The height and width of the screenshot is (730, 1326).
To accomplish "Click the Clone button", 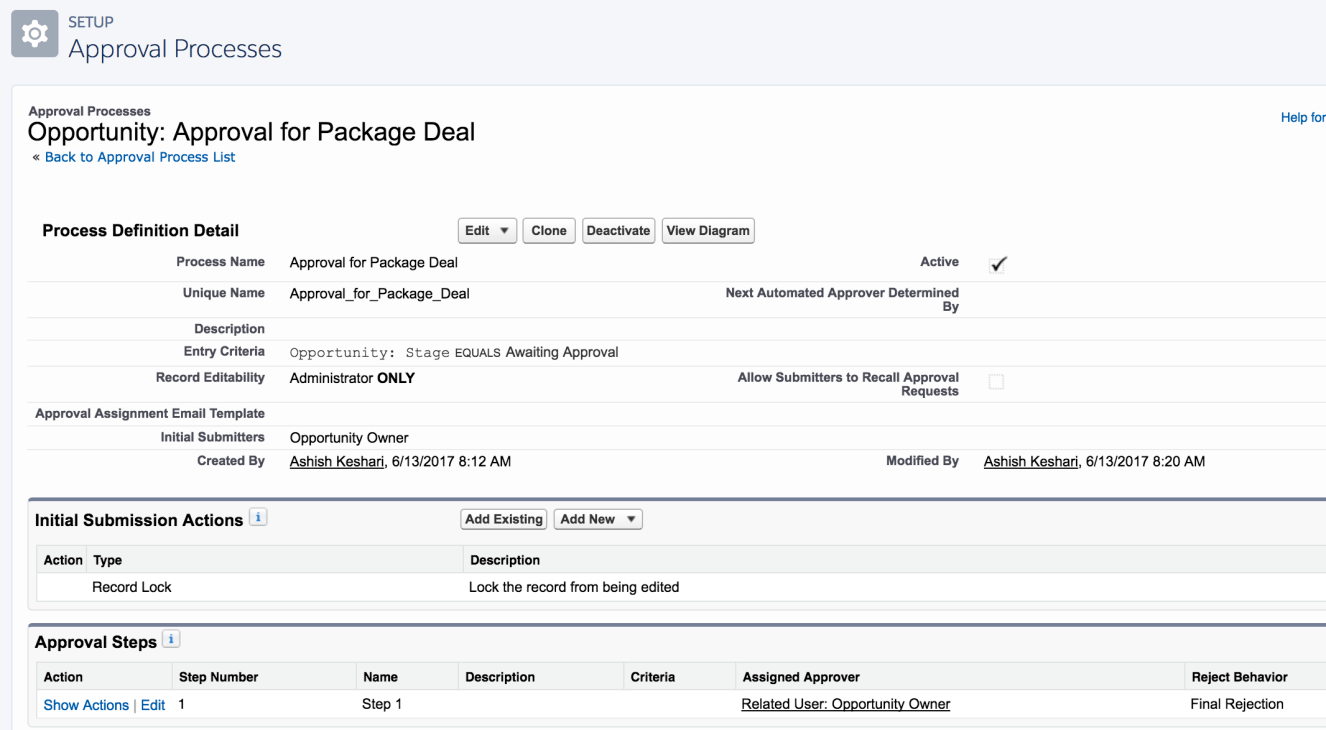I will 549,231.
